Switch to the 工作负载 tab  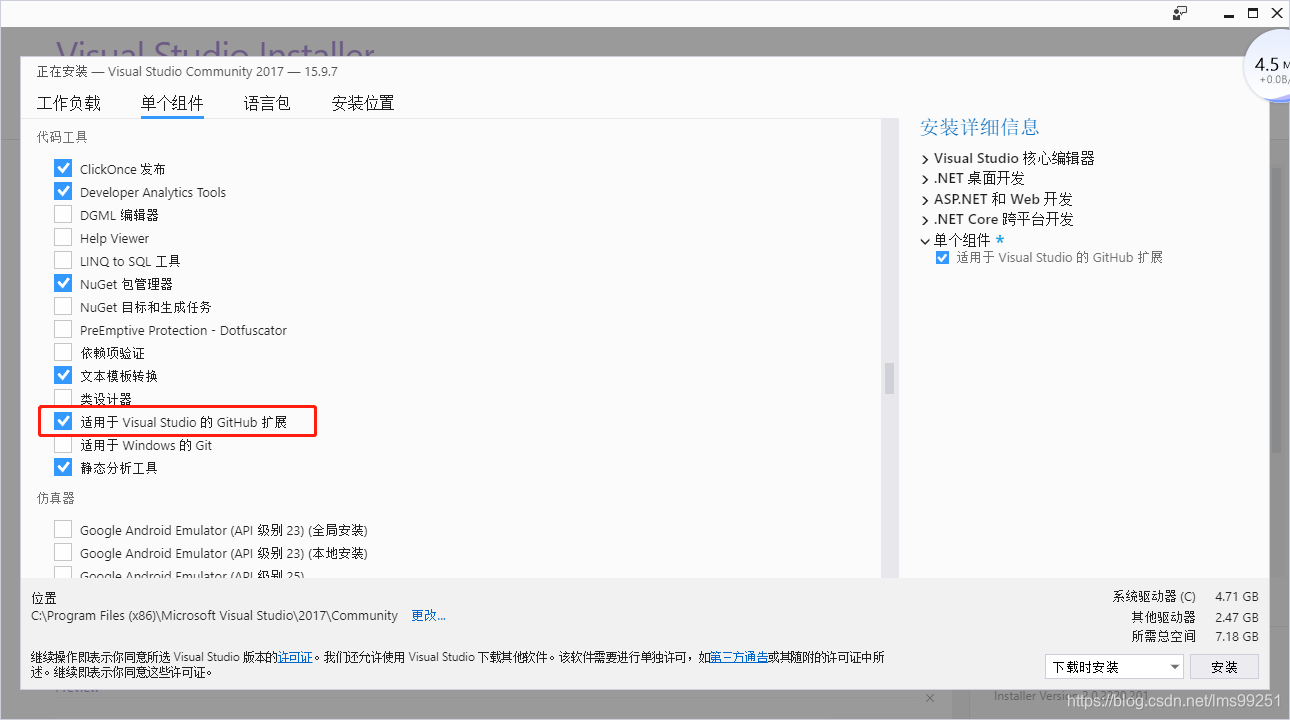coord(69,103)
